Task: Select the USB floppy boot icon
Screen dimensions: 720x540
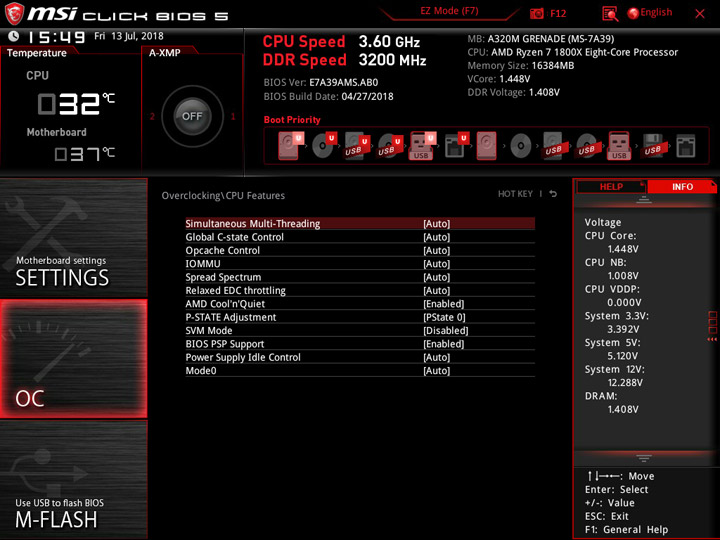Action: [653, 146]
